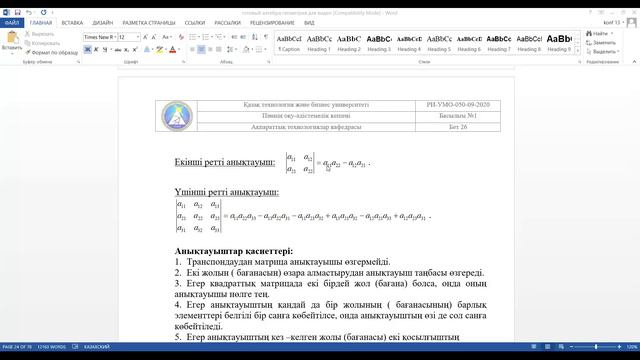Cut selection with Вырезать
This screenshot has height=360, width=640.
[x=40, y=34]
